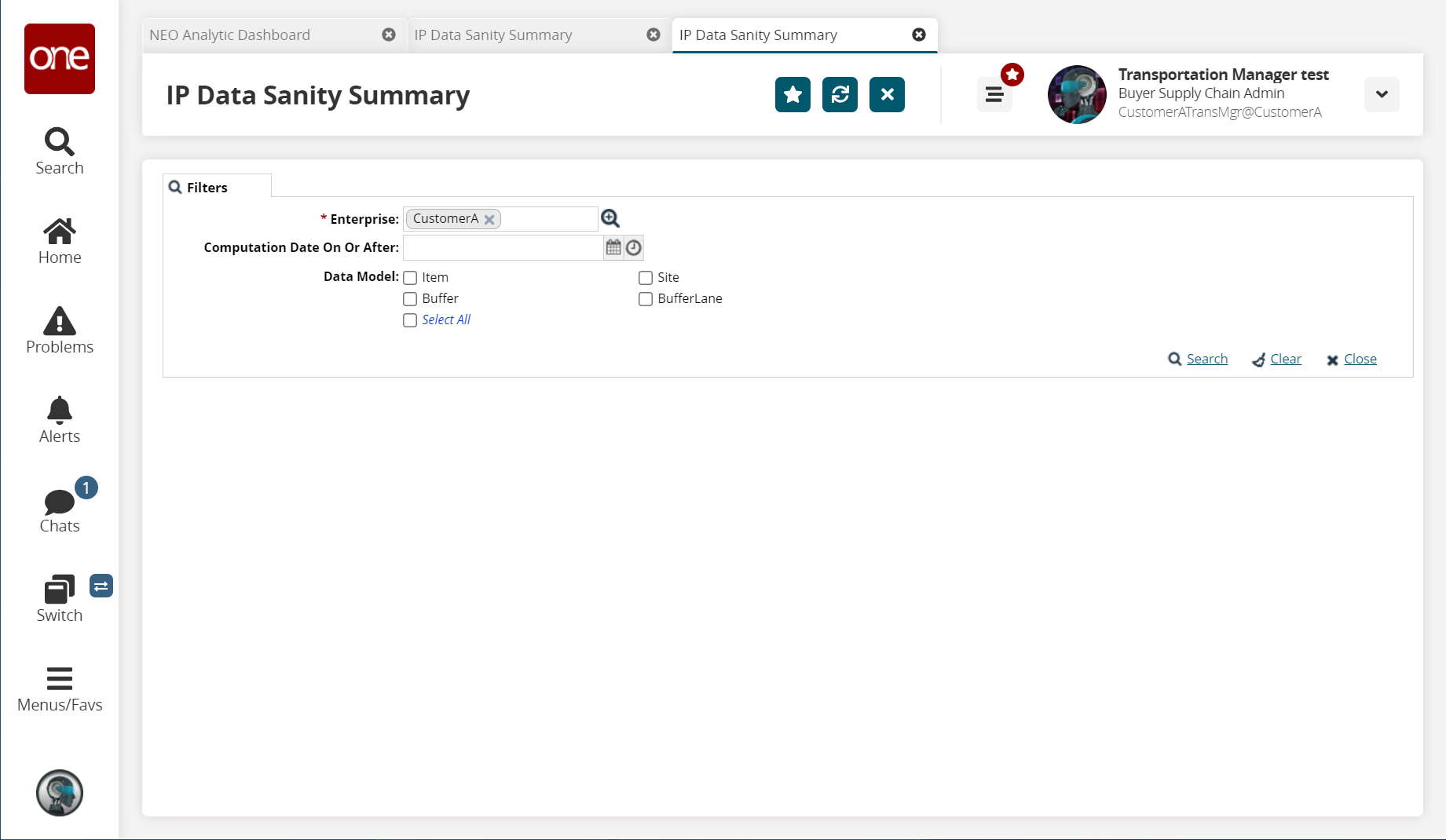The height and width of the screenshot is (840, 1446).
Task: Open the Enterprise lookup magnifier
Action: [x=610, y=218]
